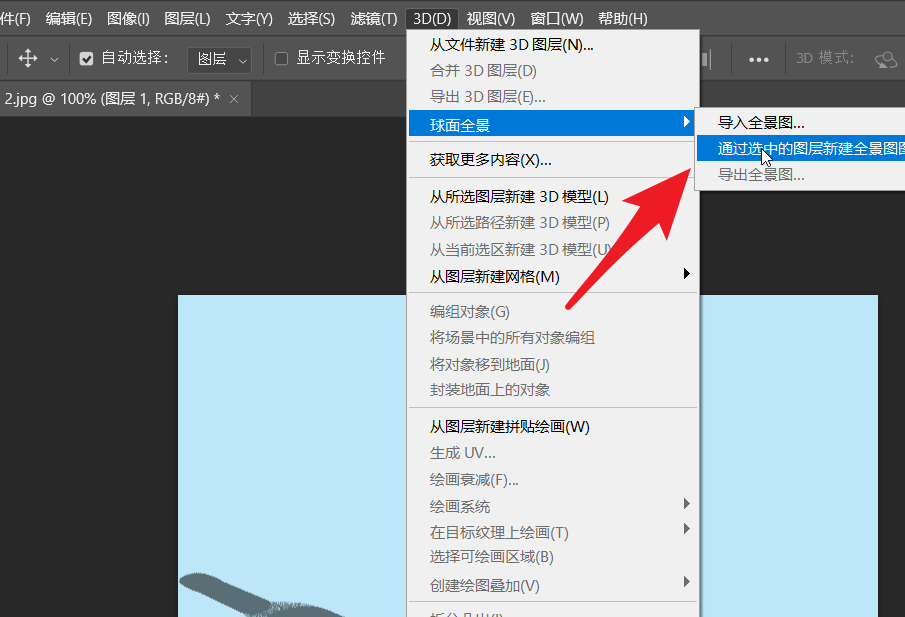905x617 pixels.
Task: Click the 绘画衰减(F)... entry
Action: pos(554,480)
